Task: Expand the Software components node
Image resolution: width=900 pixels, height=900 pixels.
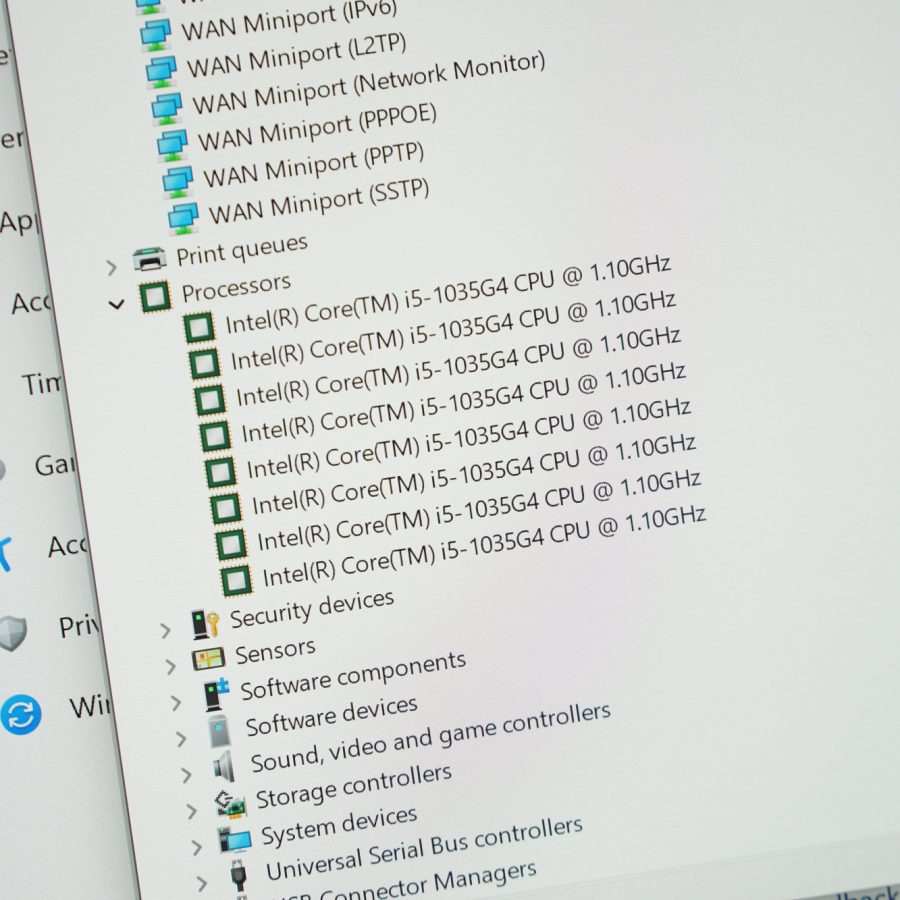Action: pos(176,703)
